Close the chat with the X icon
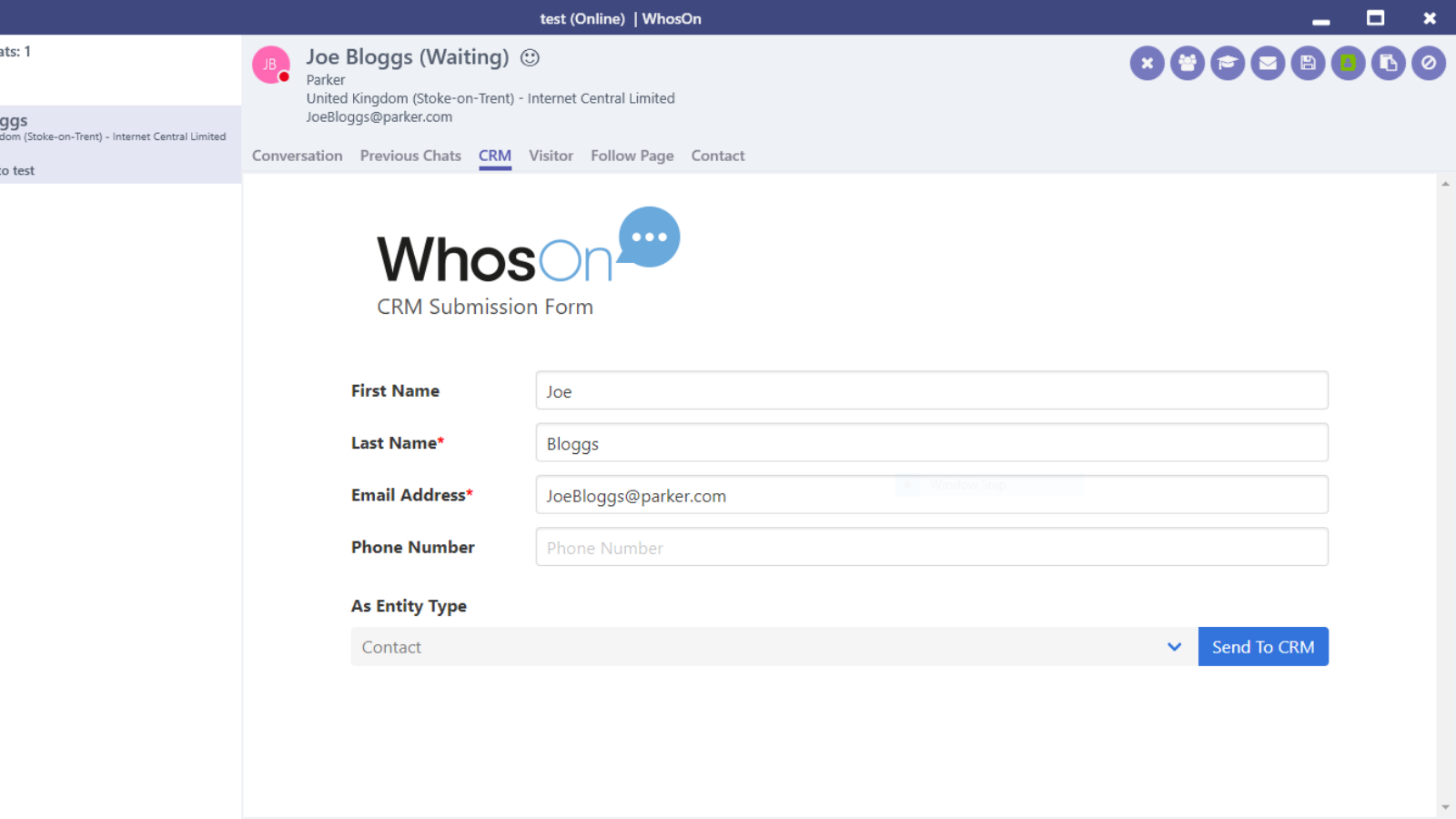 pyautogui.click(x=1147, y=63)
